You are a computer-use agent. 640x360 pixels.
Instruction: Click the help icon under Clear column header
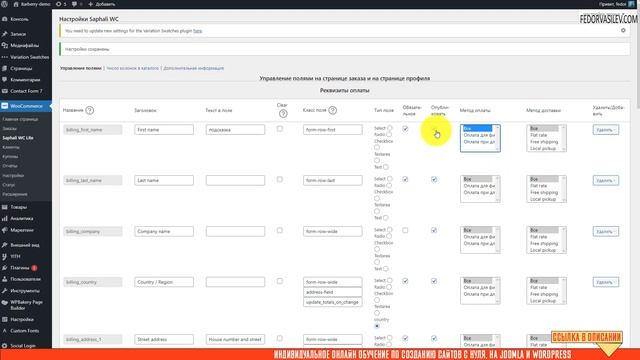(x=283, y=114)
